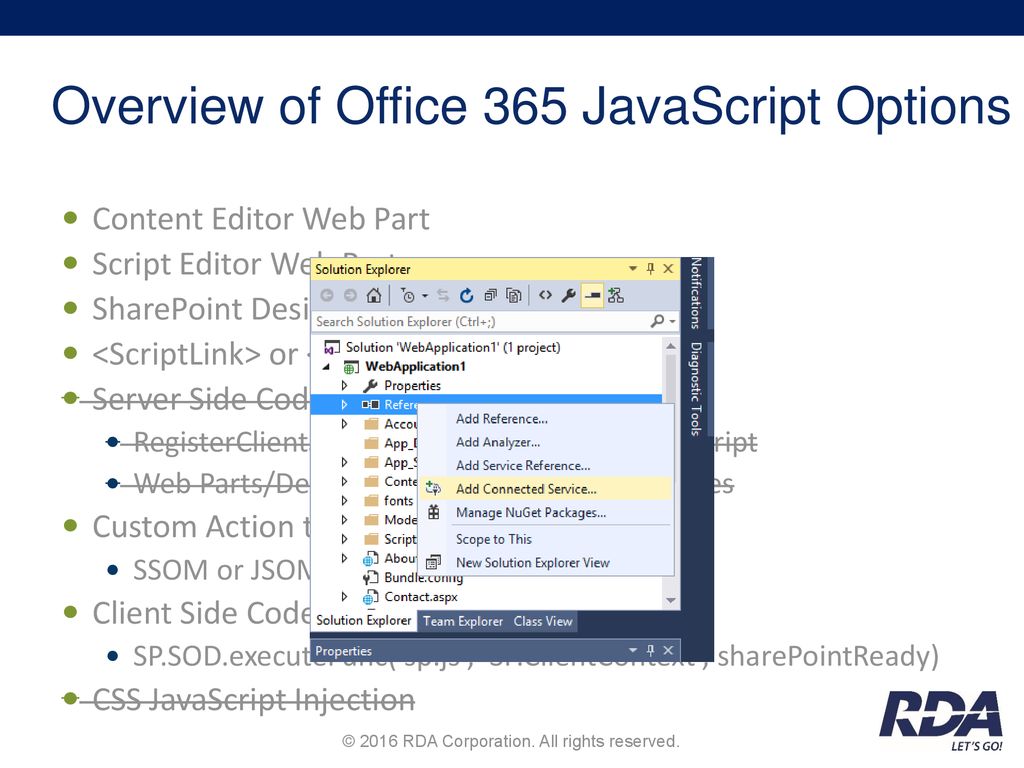Toggle the Properties panel auto-hide pin

coord(650,650)
